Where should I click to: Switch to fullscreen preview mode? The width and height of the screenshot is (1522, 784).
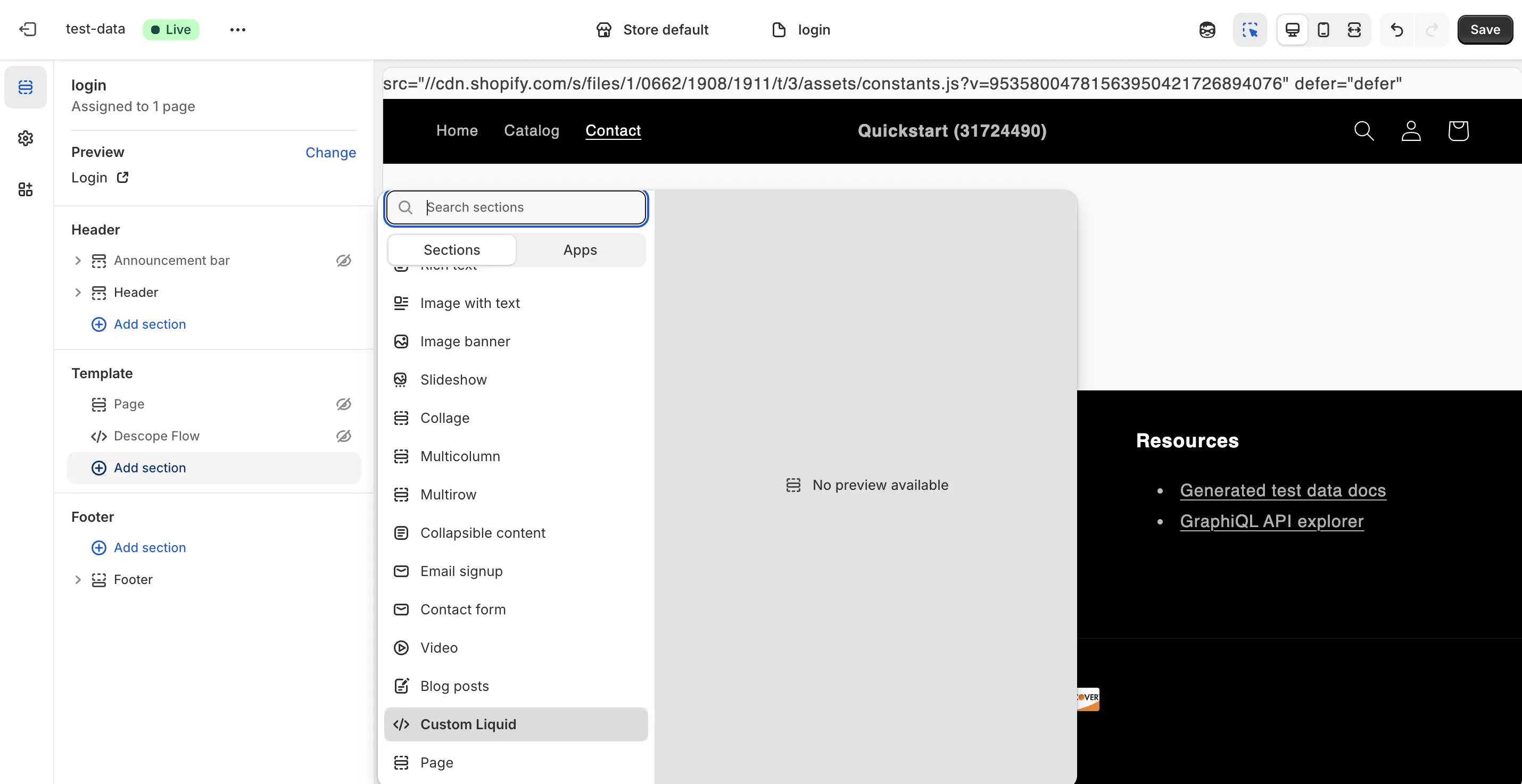[1354, 29]
